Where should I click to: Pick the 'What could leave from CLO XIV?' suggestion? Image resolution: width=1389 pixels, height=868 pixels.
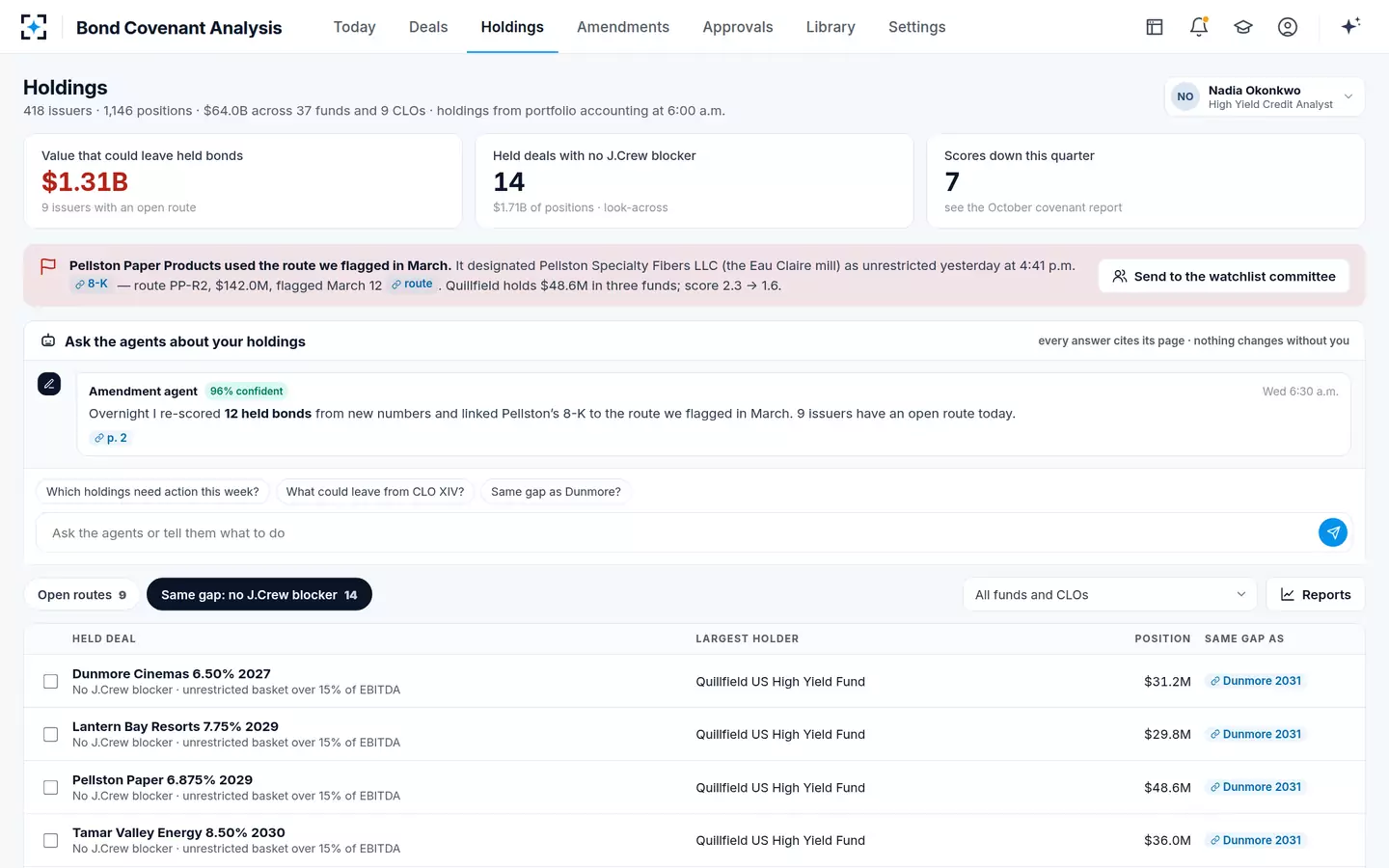(x=375, y=492)
